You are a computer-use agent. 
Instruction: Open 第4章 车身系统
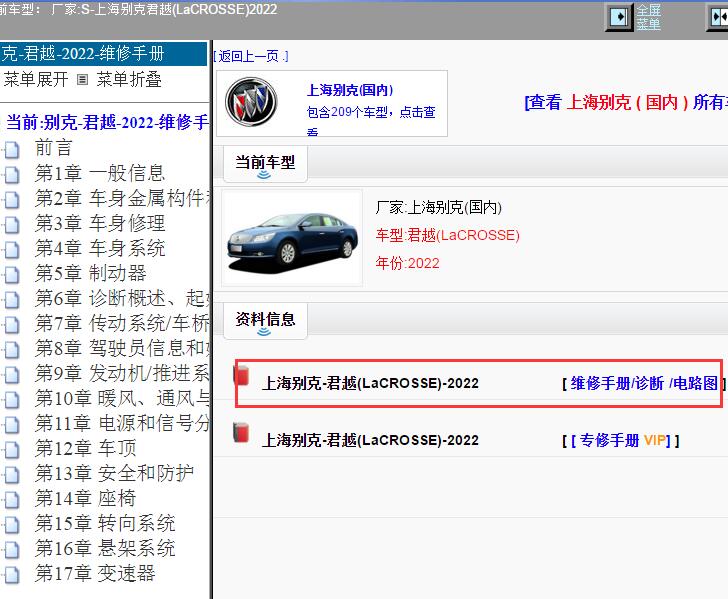(x=100, y=248)
